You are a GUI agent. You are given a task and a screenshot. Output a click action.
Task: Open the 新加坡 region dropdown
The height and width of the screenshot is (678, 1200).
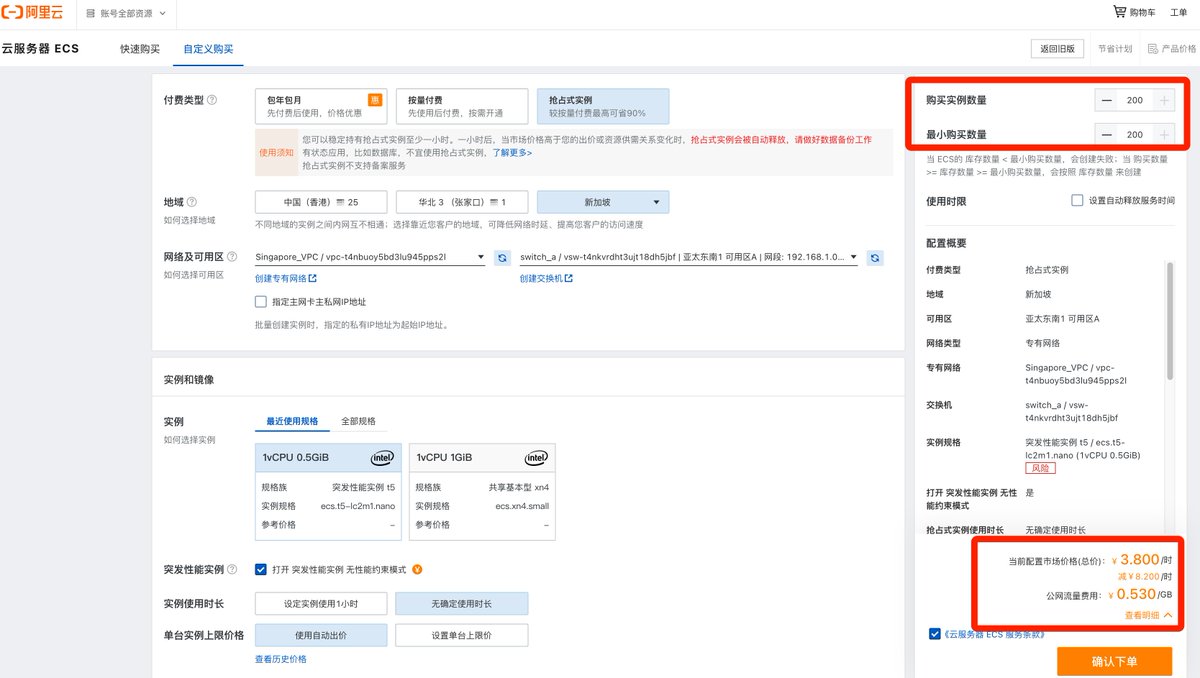coord(603,202)
